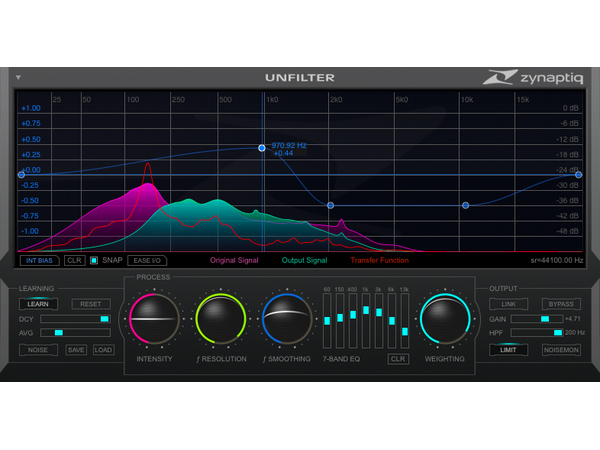600x450 pixels.
Task: Adjust the 1k EQ band fader
Action: tap(366, 321)
